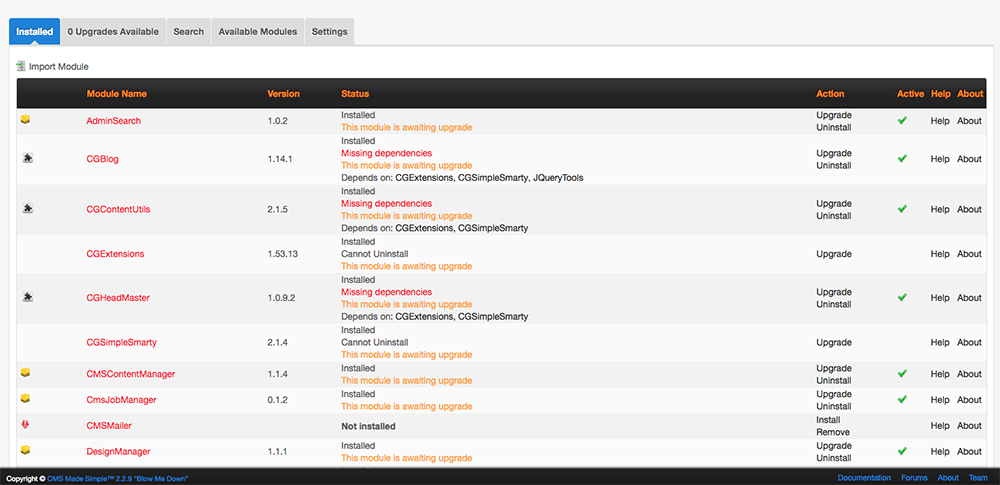Open the Help link for CGSimpleSmarty
1000x485 pixels.
[940, 342]
